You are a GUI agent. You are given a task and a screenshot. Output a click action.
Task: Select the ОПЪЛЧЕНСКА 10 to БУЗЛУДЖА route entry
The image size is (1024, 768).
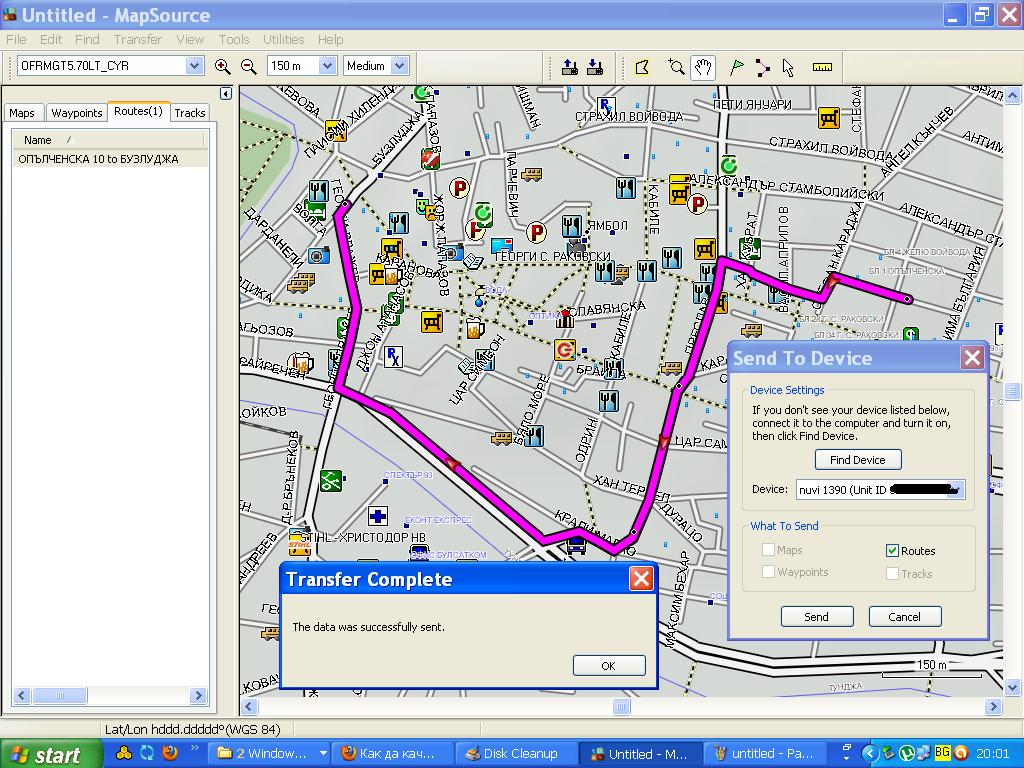[x=98, y=159]
